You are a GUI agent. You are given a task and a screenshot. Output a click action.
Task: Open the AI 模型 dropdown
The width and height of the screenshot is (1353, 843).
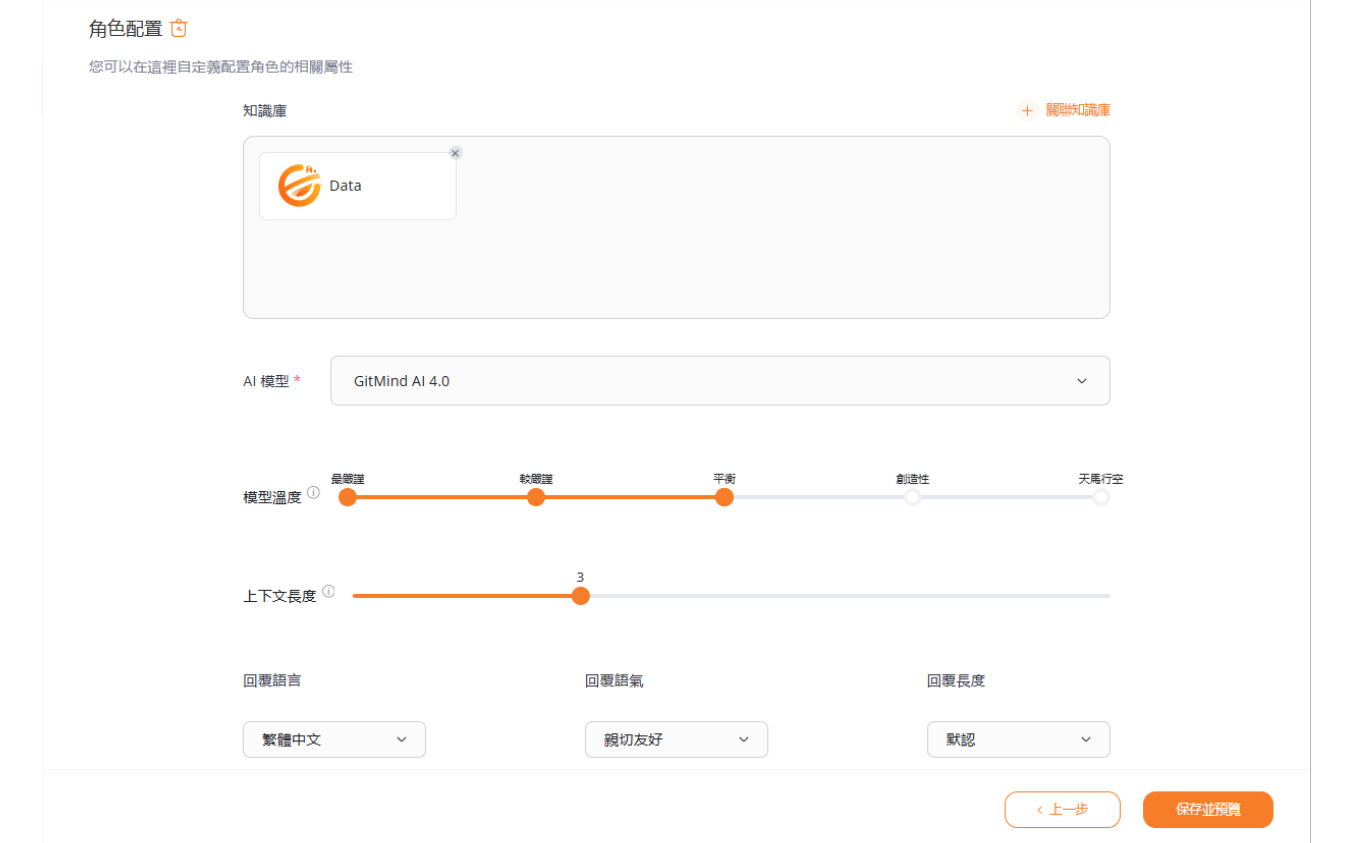click(x=720, y=381)
